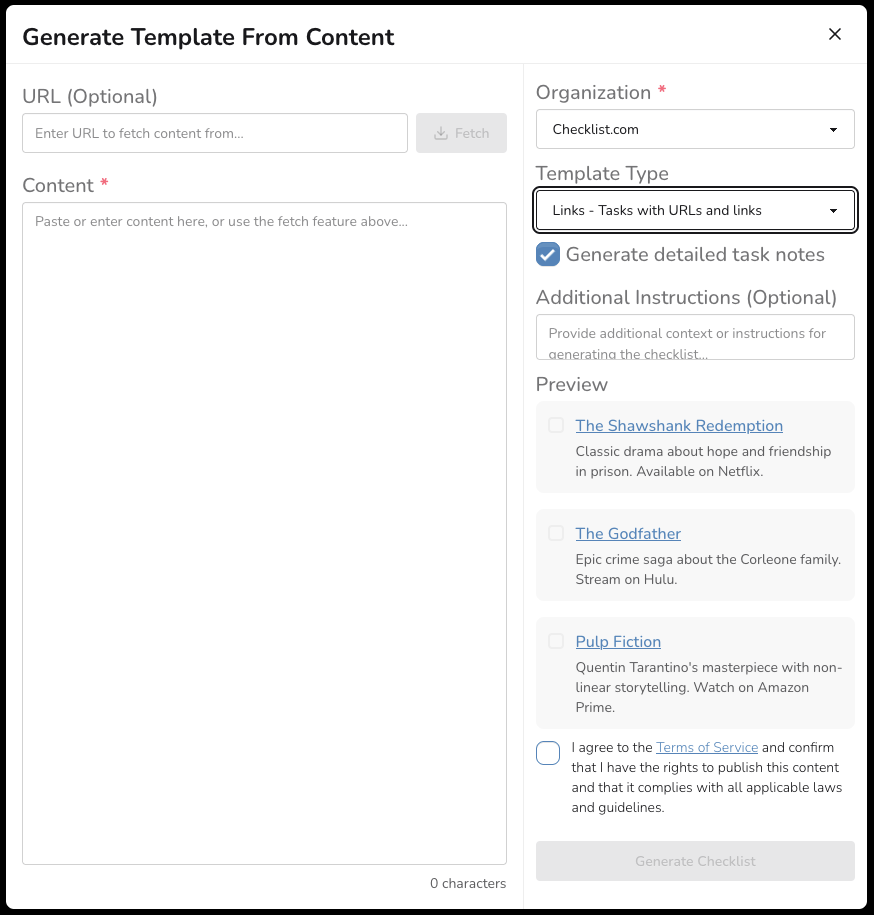Select the Checklist.com organization combo box
The image size is (874, 915).
(680, 130)
